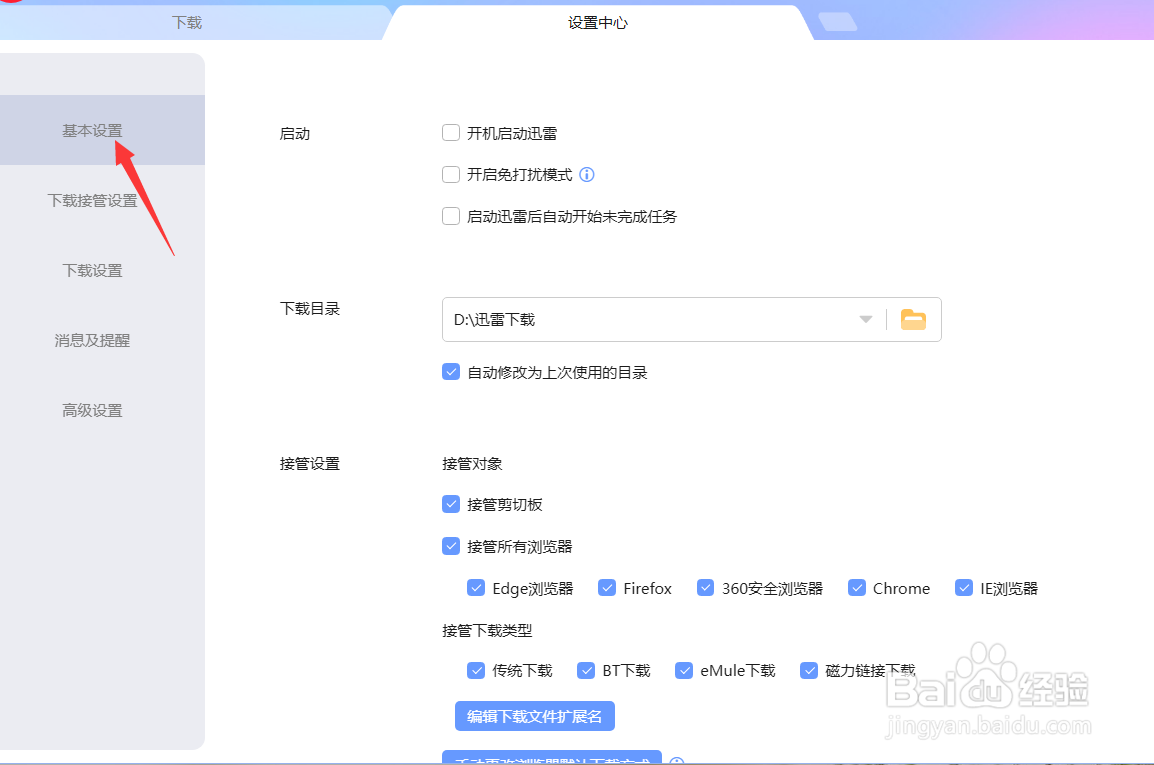Screen dimensions: 1154x765
Task: Select the 设置中心 tab
Action: click(598, 23)
